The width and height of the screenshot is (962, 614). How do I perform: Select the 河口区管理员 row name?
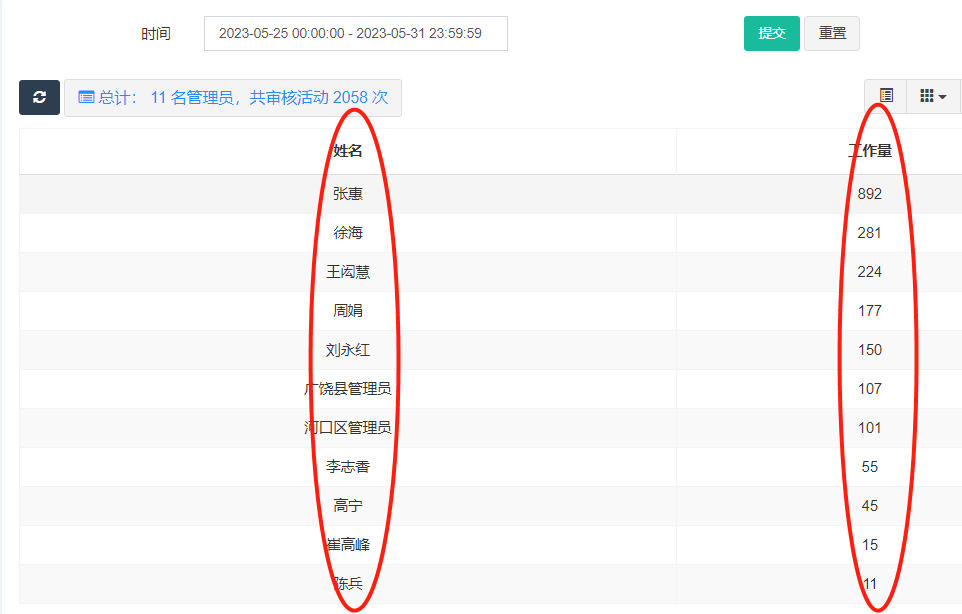348,428
